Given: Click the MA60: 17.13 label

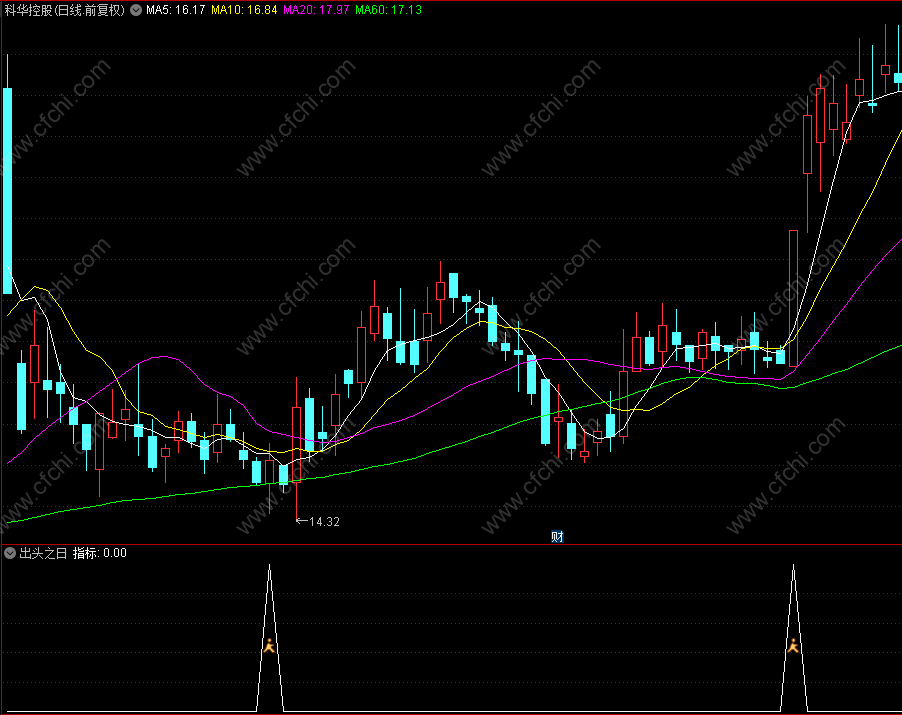Looking at the screenshot, I should (388, 10).
